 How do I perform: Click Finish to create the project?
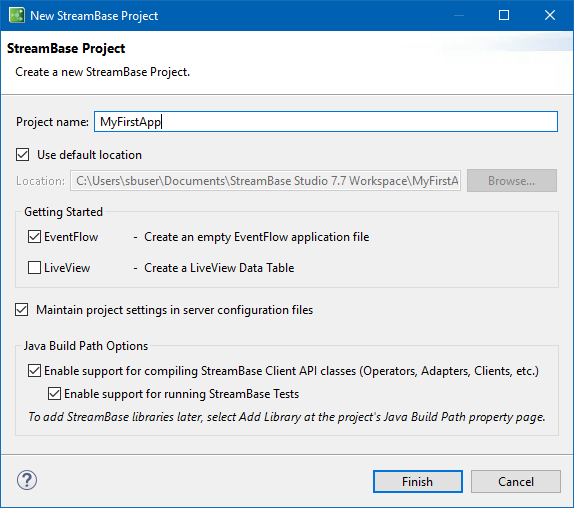click(x=418, y=482)
